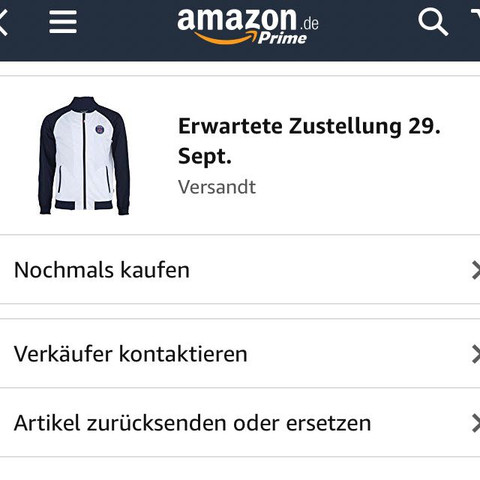The height and width of the screenshot is (480, 480).
Task: Click the Erwartete Zustellung 29. Sept. heading
Action: click(309, 141)
